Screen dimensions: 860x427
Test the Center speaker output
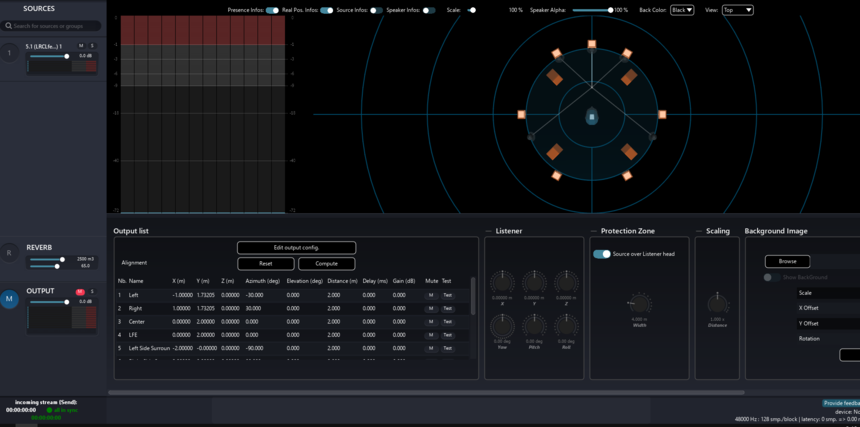tap(447, 322)
